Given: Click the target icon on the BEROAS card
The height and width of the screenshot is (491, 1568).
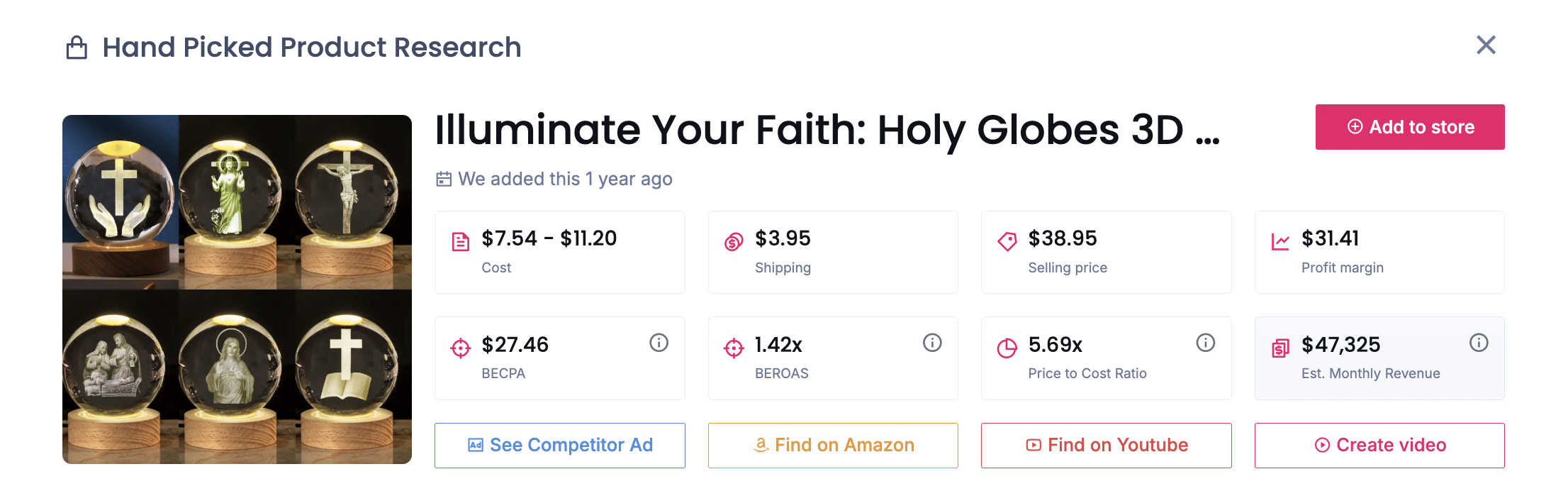Looking at the screenshot, I should point(734,348).
